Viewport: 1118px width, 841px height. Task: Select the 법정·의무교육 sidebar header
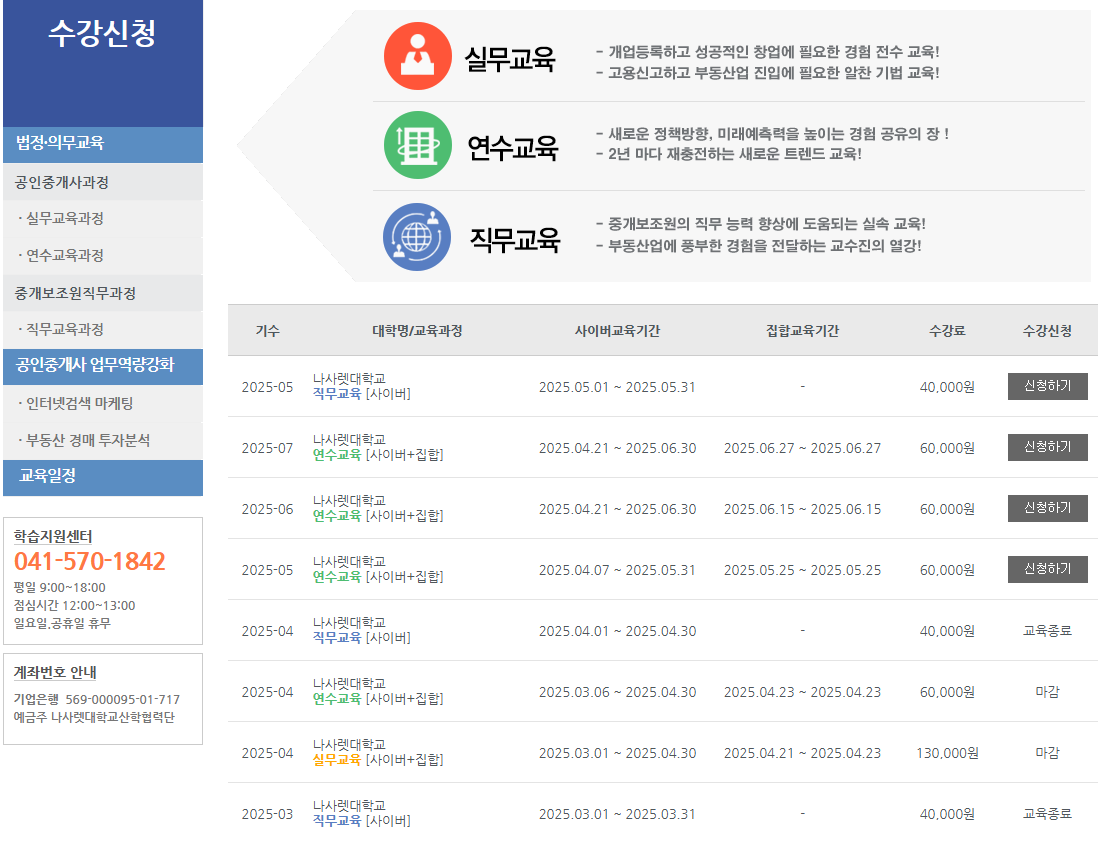(60, 143)
